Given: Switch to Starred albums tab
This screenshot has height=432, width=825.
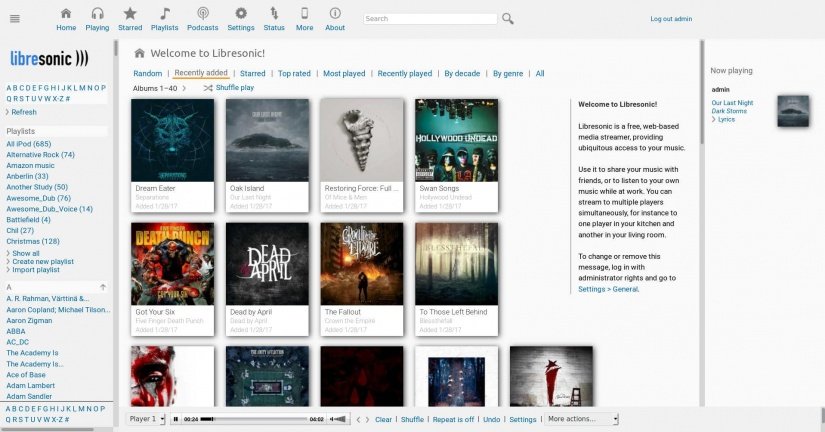Looking at the screenshot, I should 253,73.
